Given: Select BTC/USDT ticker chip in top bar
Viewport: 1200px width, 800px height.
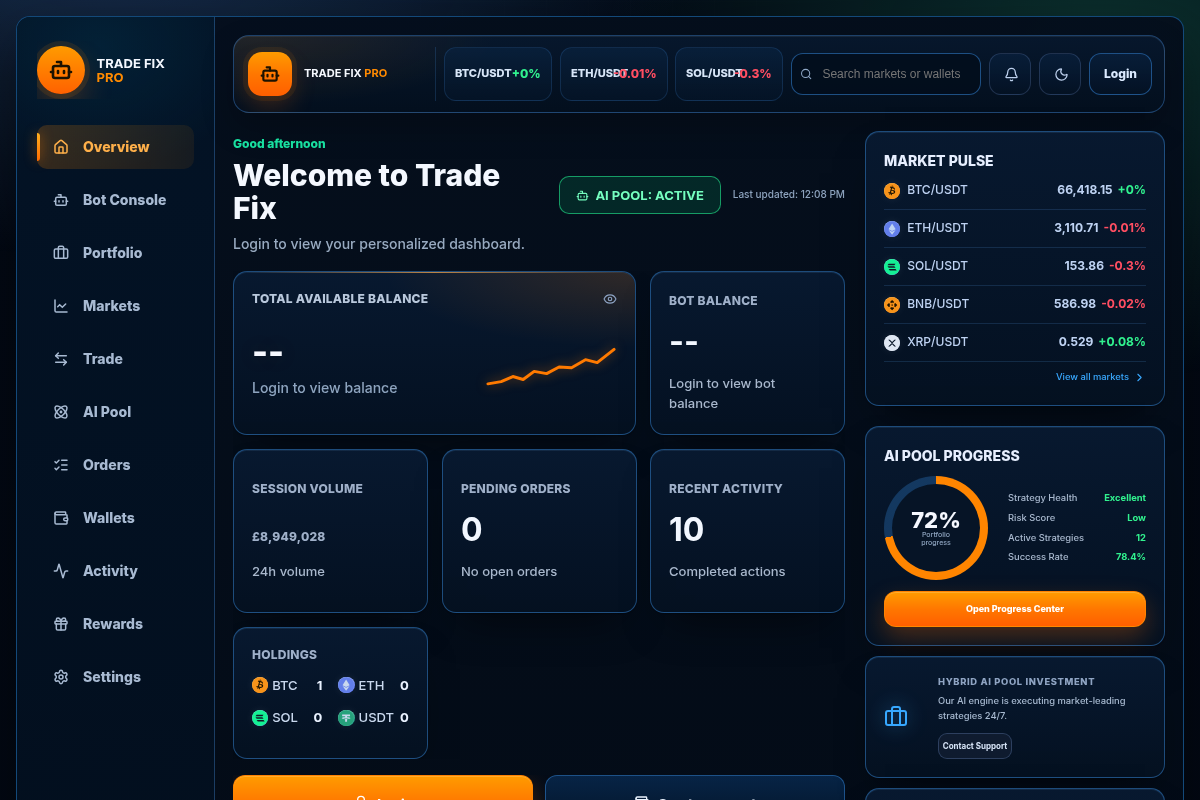Looking at the screenshot, I should point(498,74).
